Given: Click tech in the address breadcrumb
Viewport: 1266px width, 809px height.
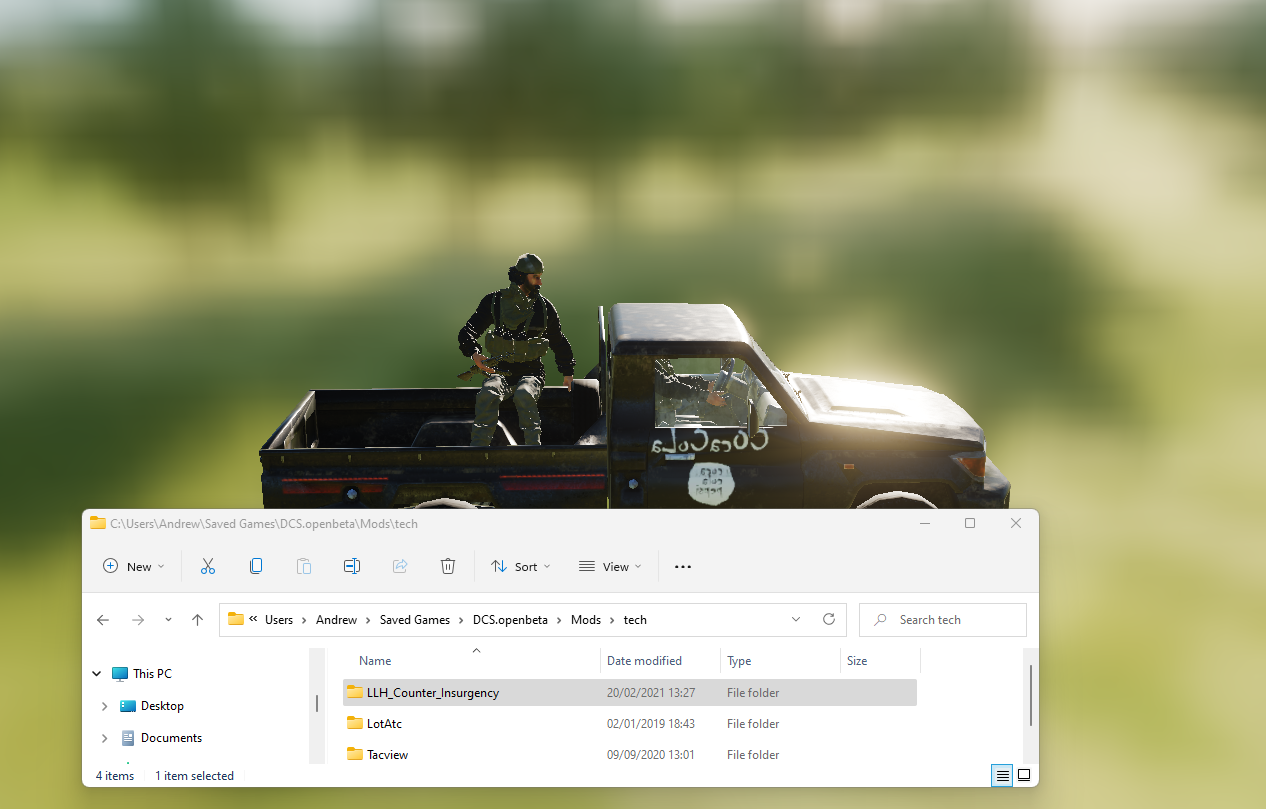Looking at the screenshot, I should pos(635,620).
